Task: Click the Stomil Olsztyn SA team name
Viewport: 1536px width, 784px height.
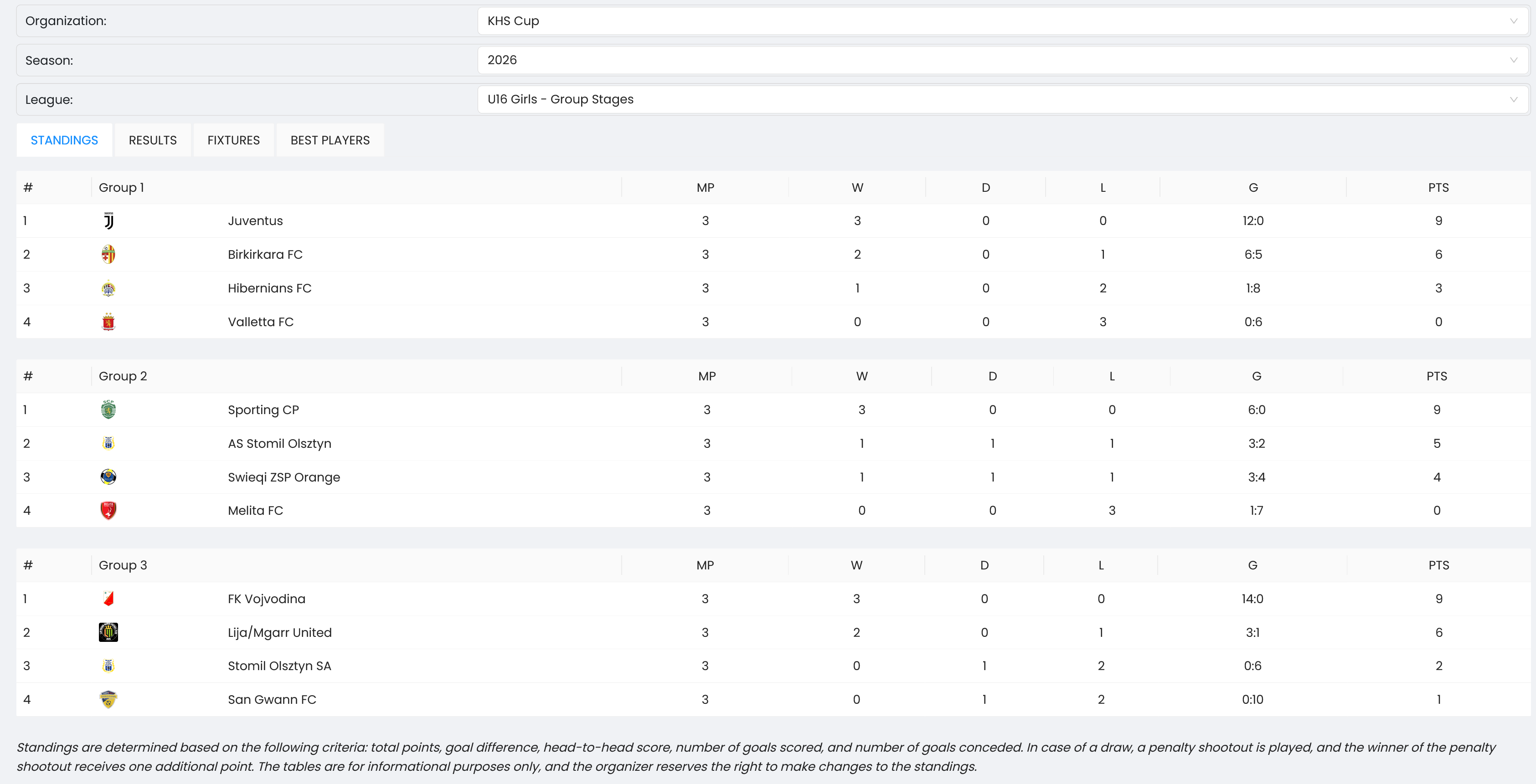Action: (279, 666)
